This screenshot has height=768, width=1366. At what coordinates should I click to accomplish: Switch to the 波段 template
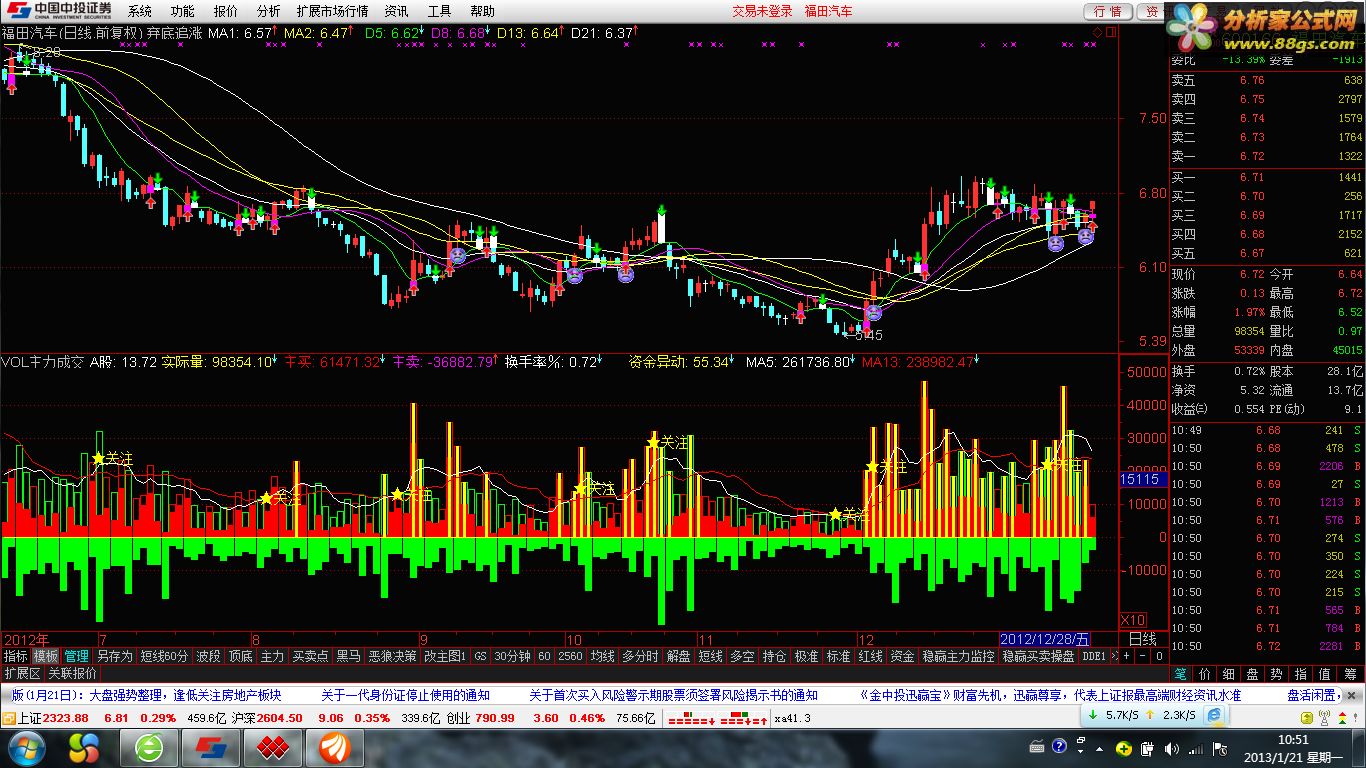pos(208,656)
